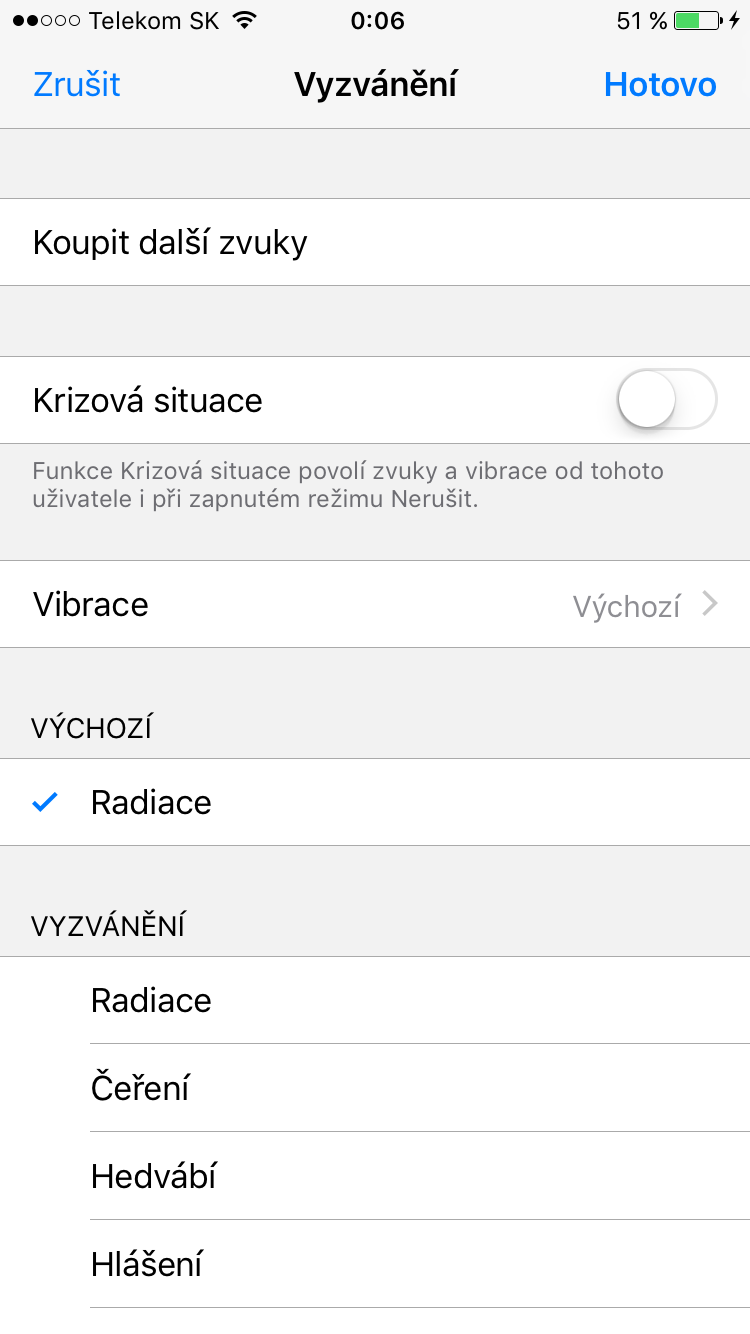This screenshot has height=1334, width=750.
Task: Open Koupit další zvuky
Action: (x=170, y=243)
